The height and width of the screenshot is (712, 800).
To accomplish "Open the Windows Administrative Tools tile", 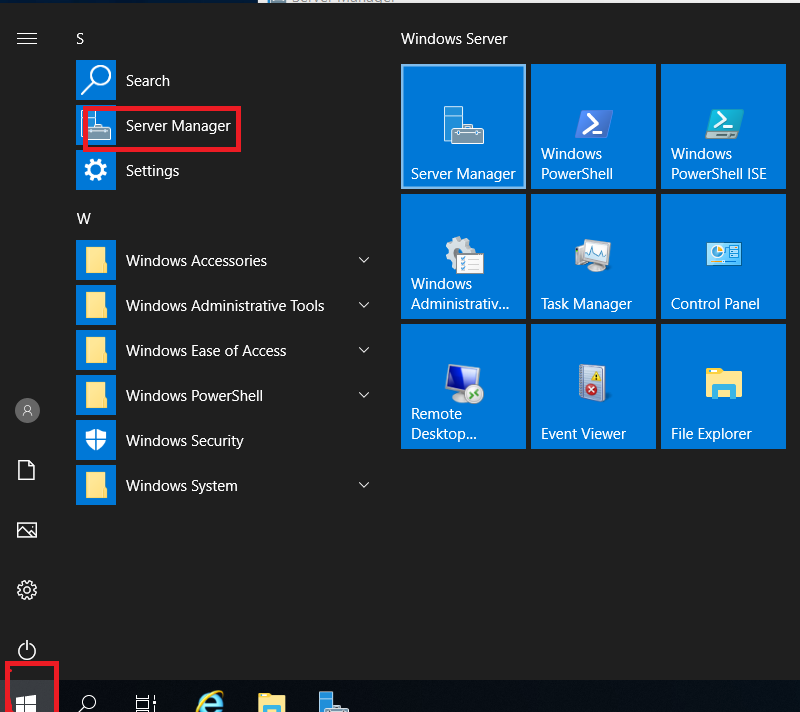I will (463, 257).
